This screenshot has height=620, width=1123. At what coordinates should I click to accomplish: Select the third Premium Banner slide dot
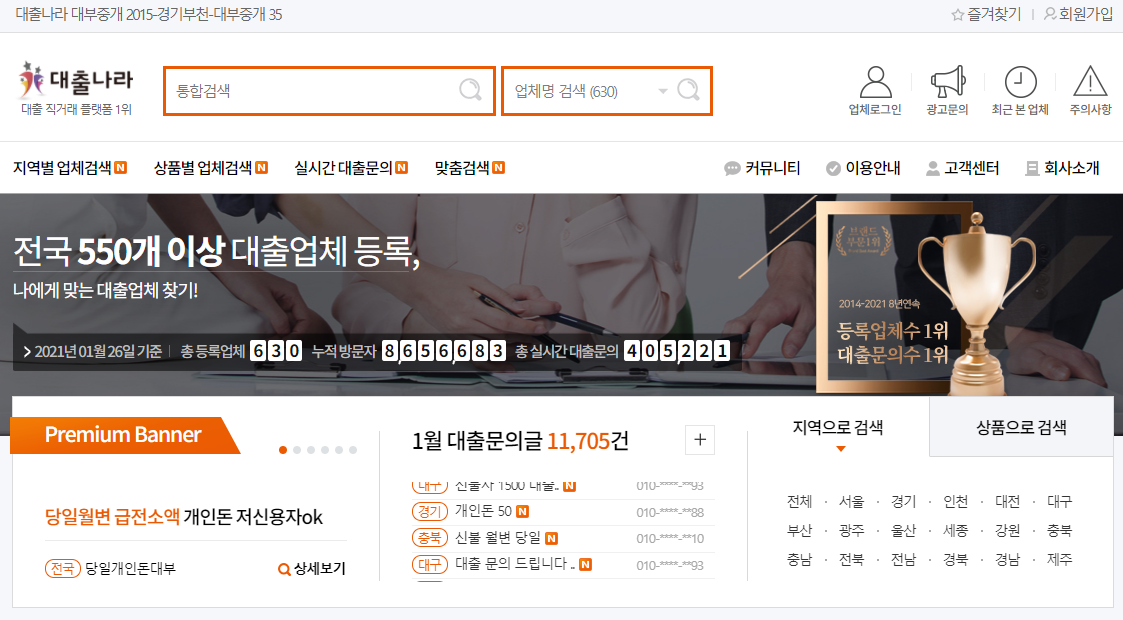coord(311,450)
